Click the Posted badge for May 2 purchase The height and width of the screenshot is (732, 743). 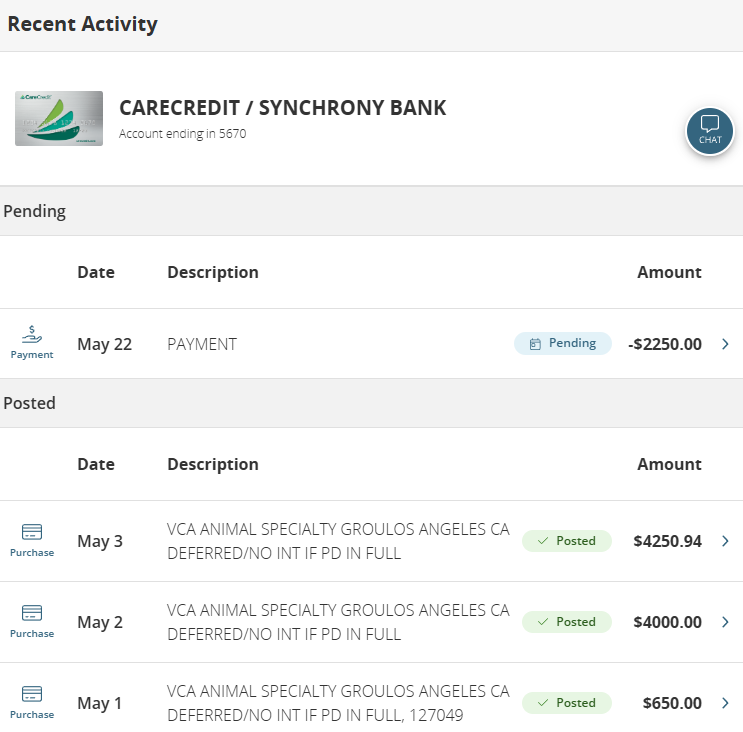(x=567, y=622)
